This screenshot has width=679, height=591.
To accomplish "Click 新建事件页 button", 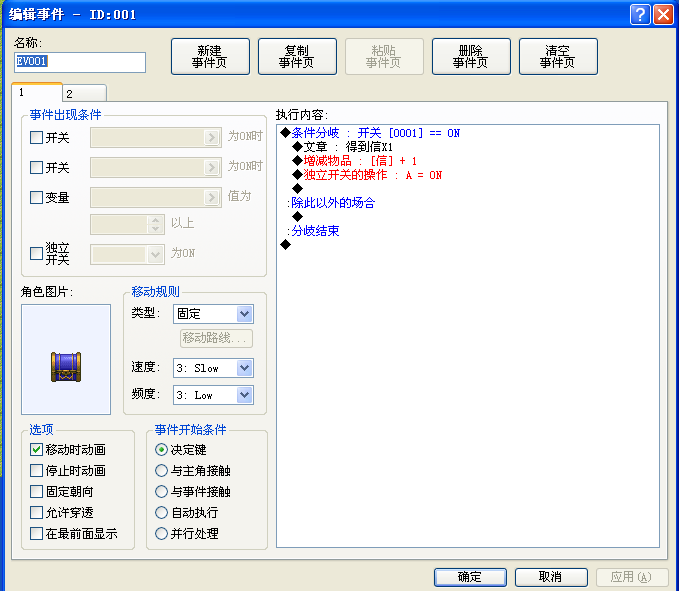I will 210,56.
